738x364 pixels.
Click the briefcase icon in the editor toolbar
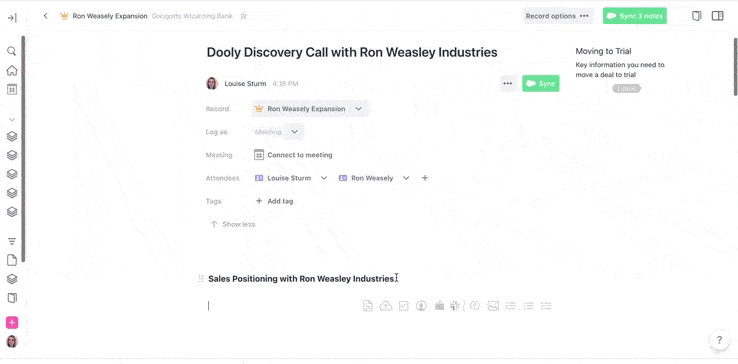(439, 306)
